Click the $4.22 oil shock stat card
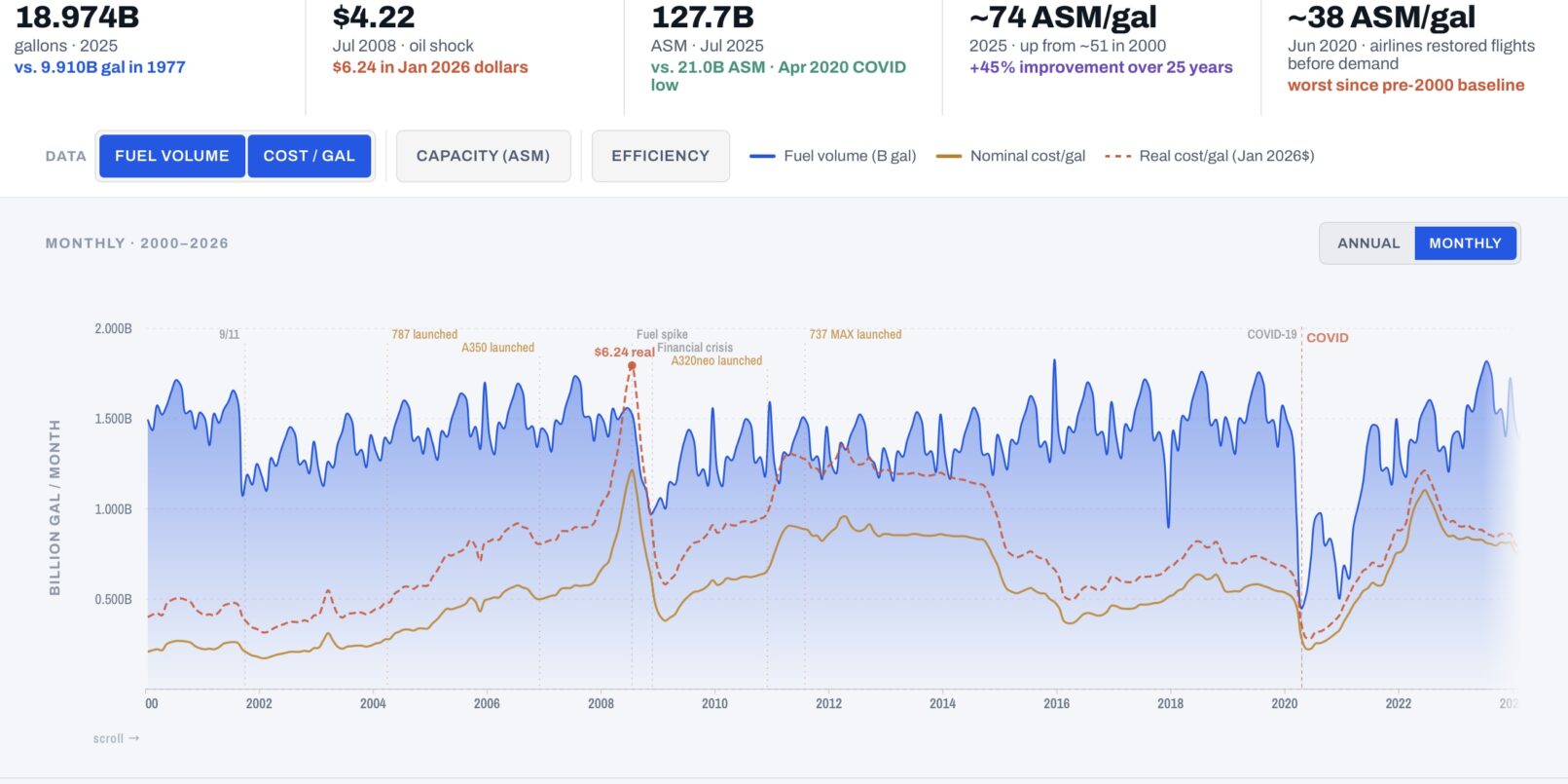Image resolution: width=1568 pixels, height=784 pixels. click(x=429, y=44)
